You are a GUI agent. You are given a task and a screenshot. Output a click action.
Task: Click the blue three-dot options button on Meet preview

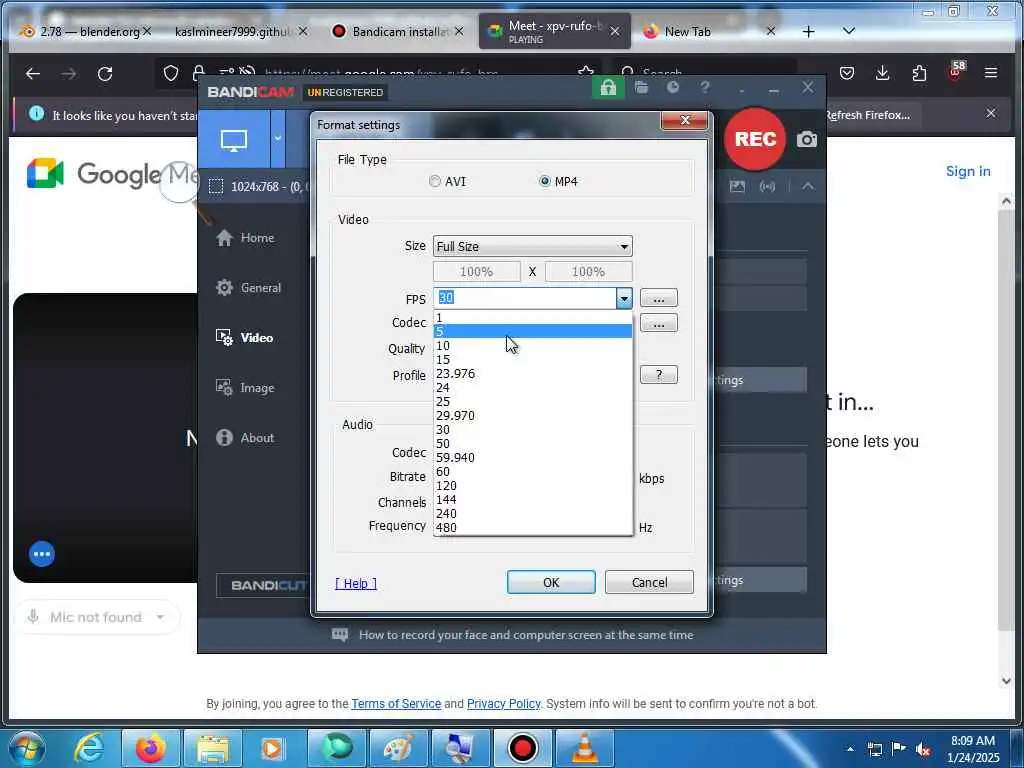pyautogui.click(x=42, y=554)
